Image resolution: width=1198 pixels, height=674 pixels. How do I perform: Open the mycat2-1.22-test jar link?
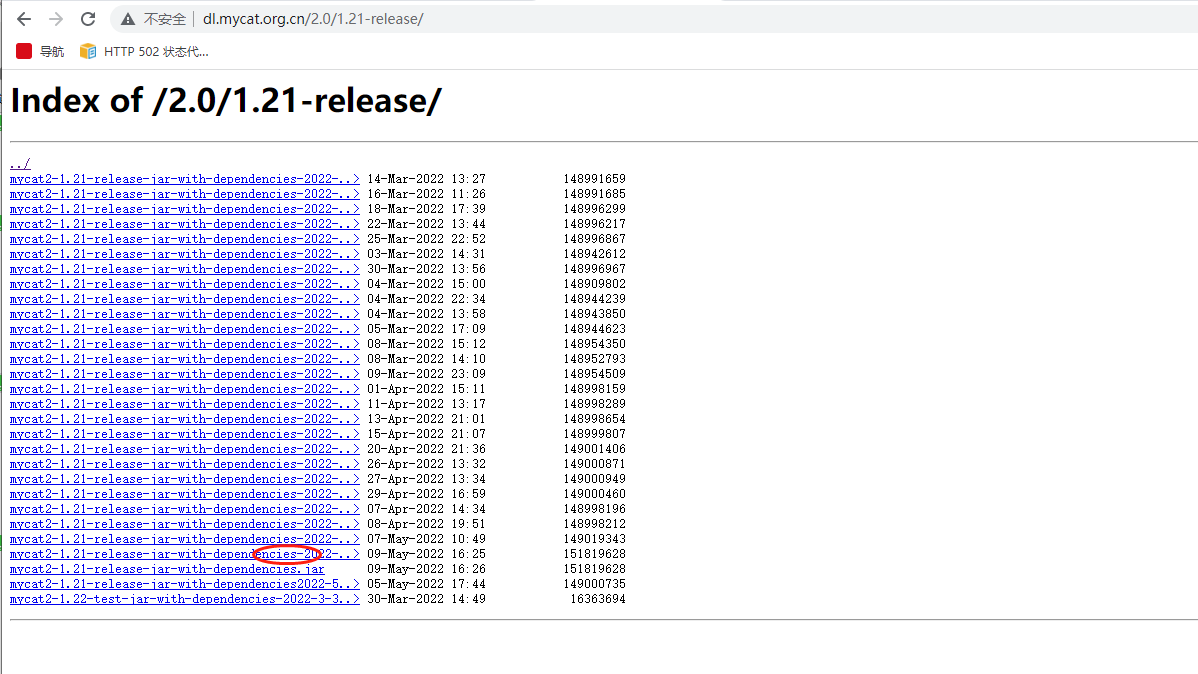coord(184,599)
